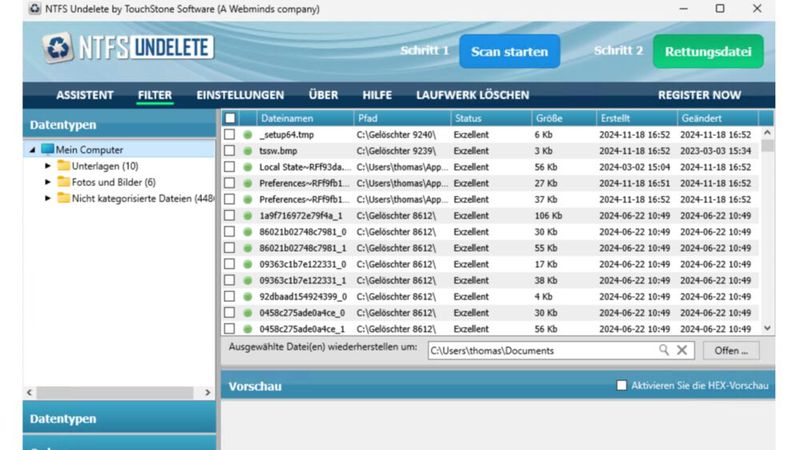Click green status dot of 92dbaad154924399_0
The image size is (800, 450).
pyautogui.click(x=247, y=296)
